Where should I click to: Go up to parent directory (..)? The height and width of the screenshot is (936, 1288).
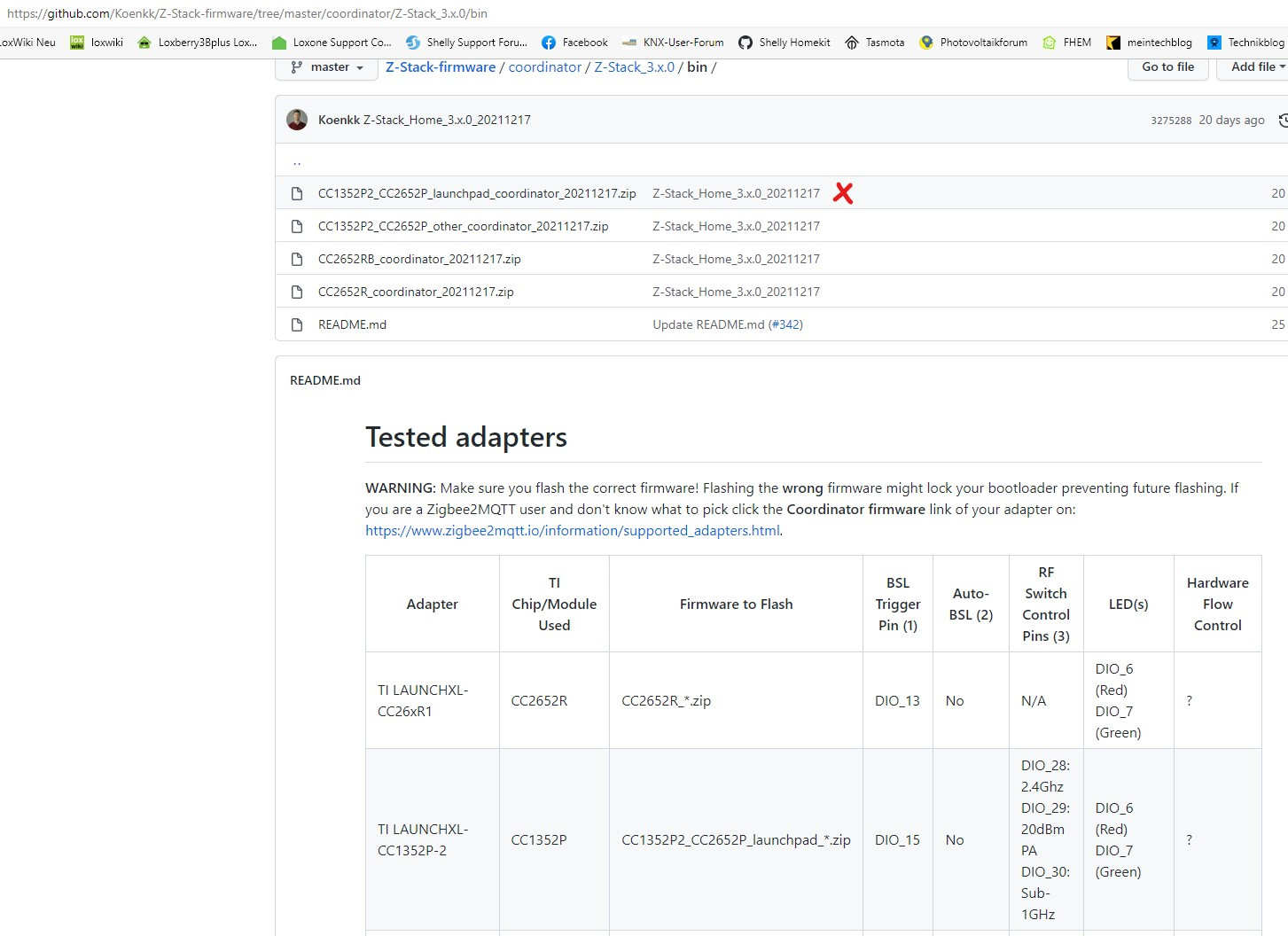(297, 162)
